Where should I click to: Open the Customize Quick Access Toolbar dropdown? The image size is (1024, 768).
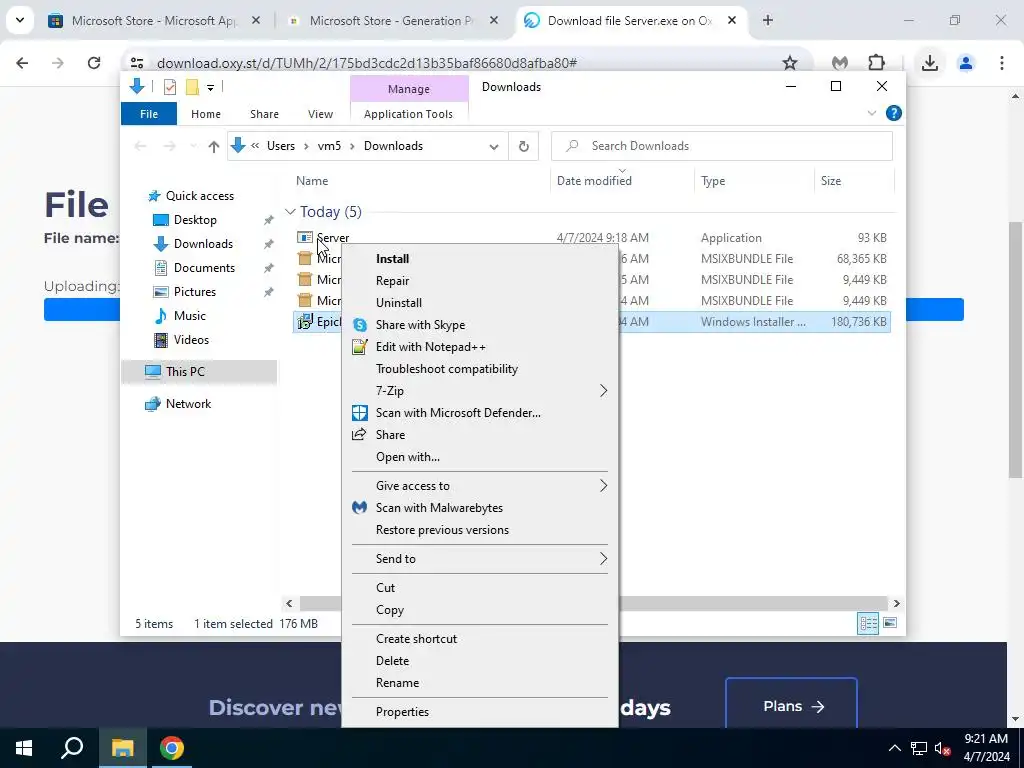210,88
